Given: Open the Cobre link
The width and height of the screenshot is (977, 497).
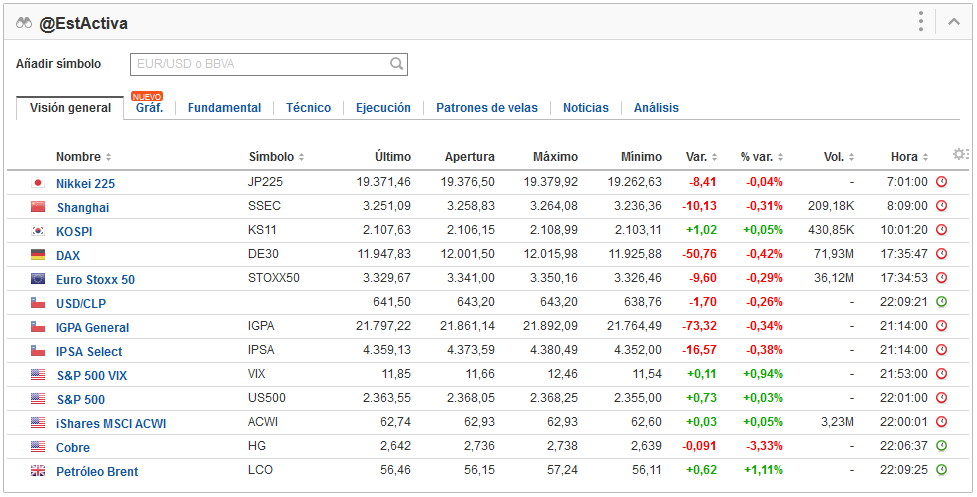Looking at the screenshot, I should pos(73,448).
